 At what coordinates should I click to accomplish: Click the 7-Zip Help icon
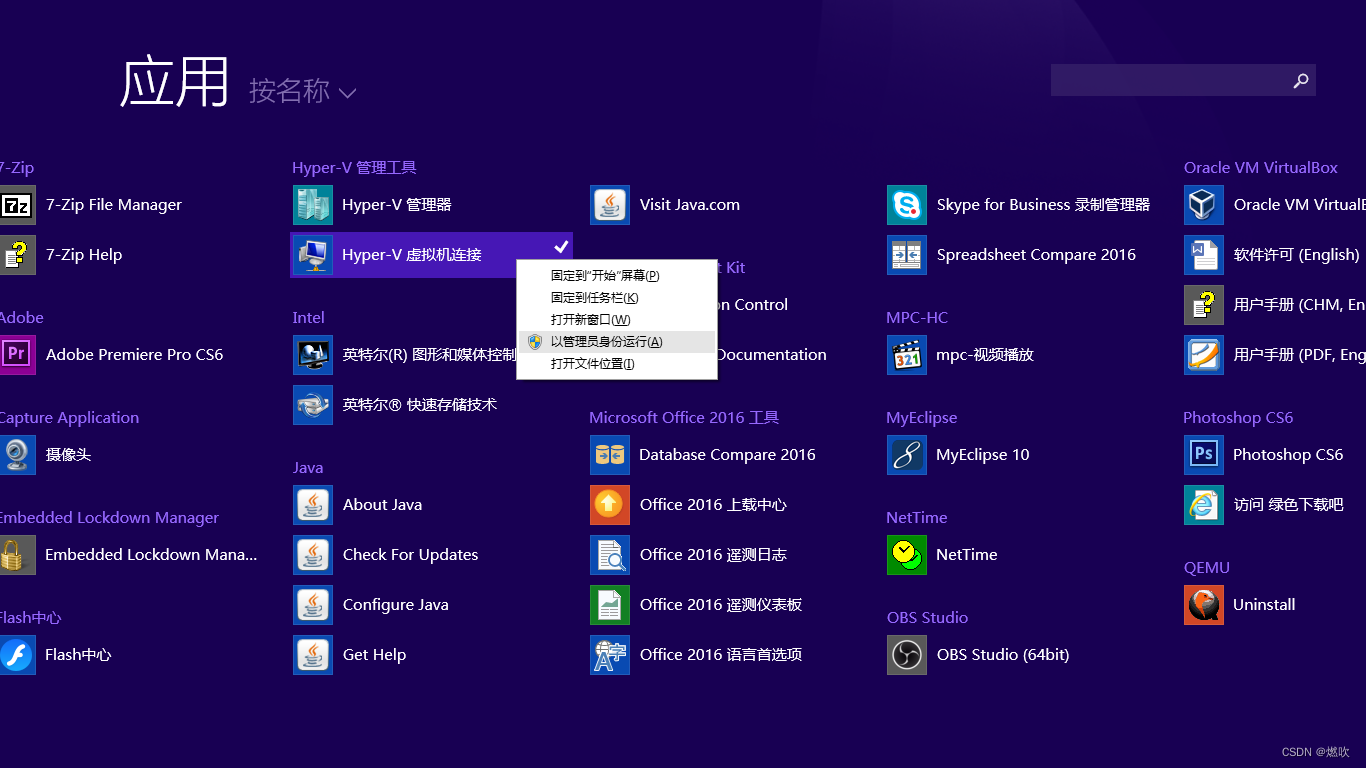[17, 255]
